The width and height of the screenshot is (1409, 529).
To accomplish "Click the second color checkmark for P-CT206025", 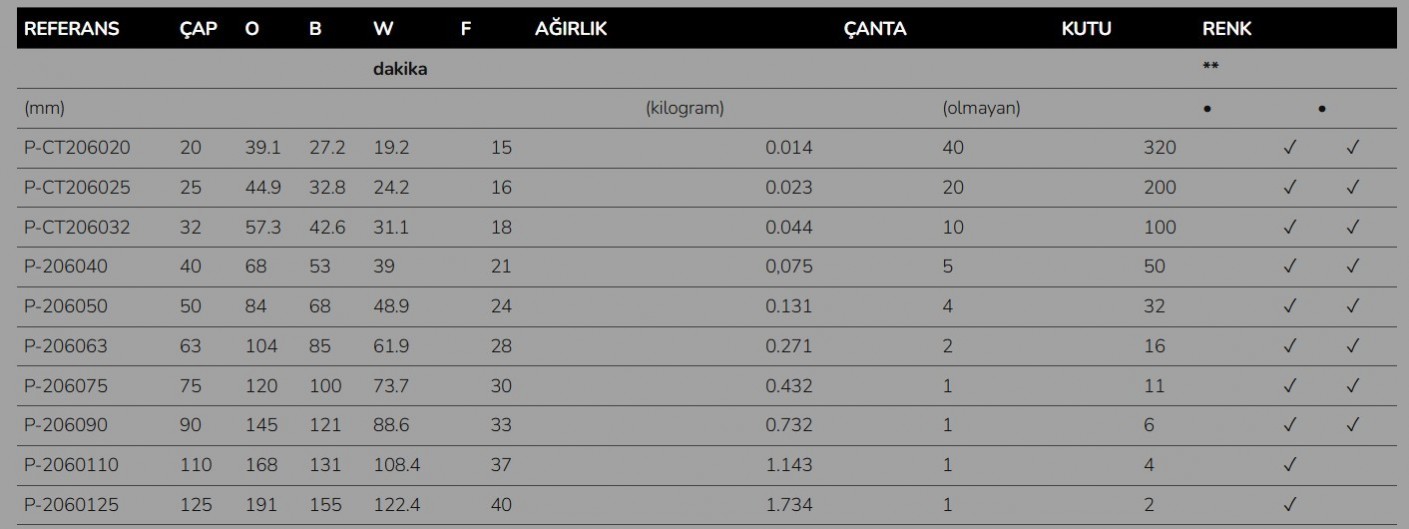I will [x=1353, y=188].
